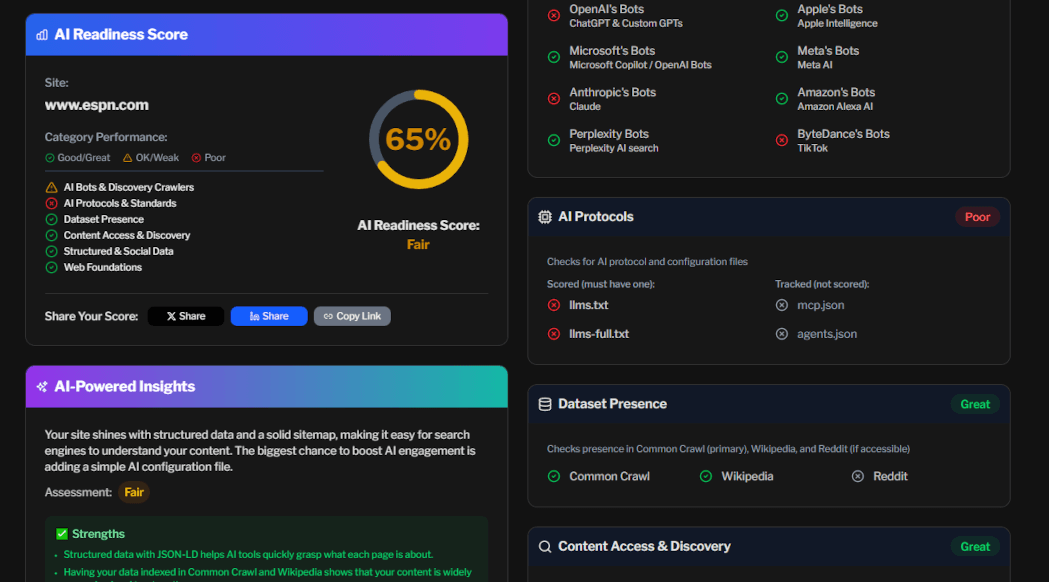Click the red icon next to llms.txt
The image size is (1049, 582).
tap(556, 305)
